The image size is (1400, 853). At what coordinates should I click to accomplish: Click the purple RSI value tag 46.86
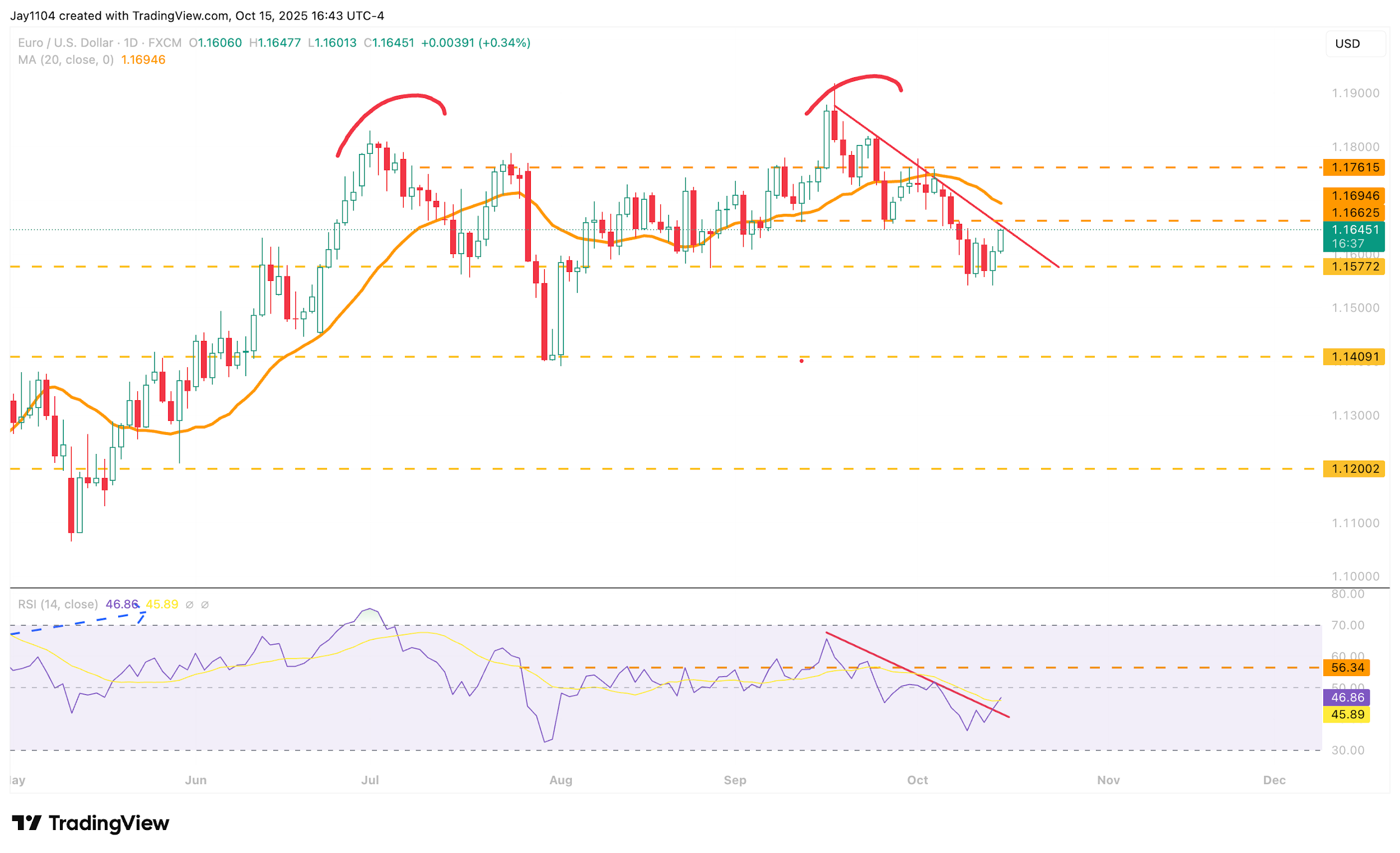pyautogui.click(x=1347, y=697)
